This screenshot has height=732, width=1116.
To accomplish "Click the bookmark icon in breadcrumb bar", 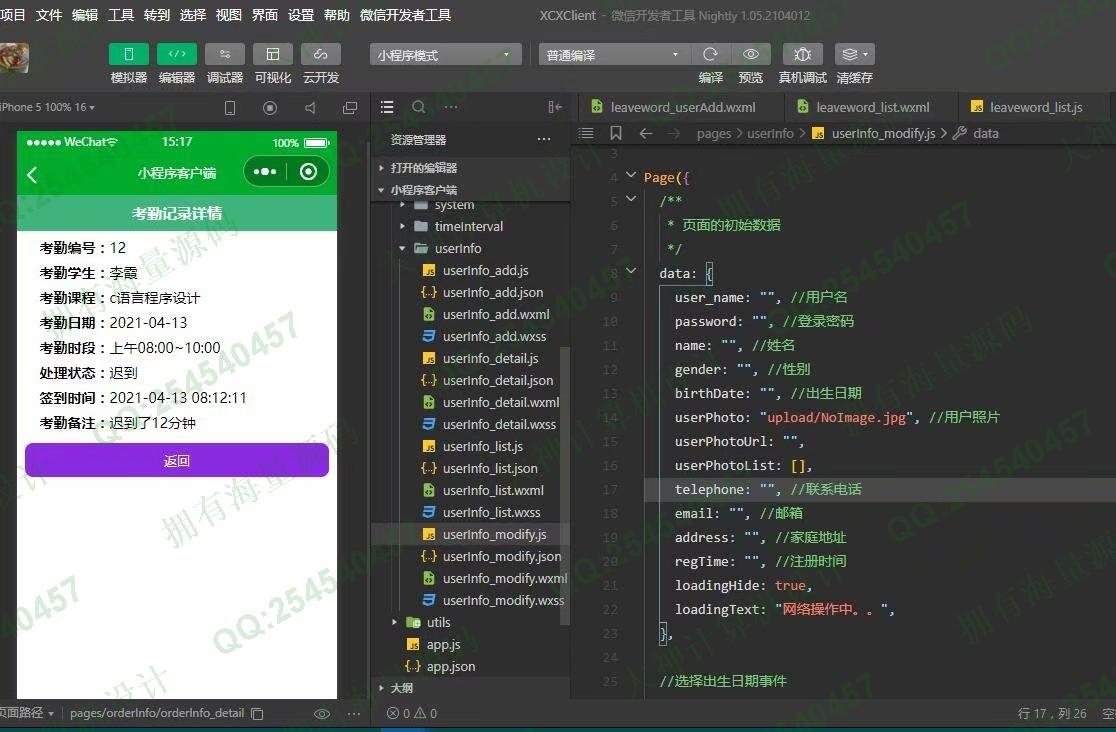I will coord(616,133).
